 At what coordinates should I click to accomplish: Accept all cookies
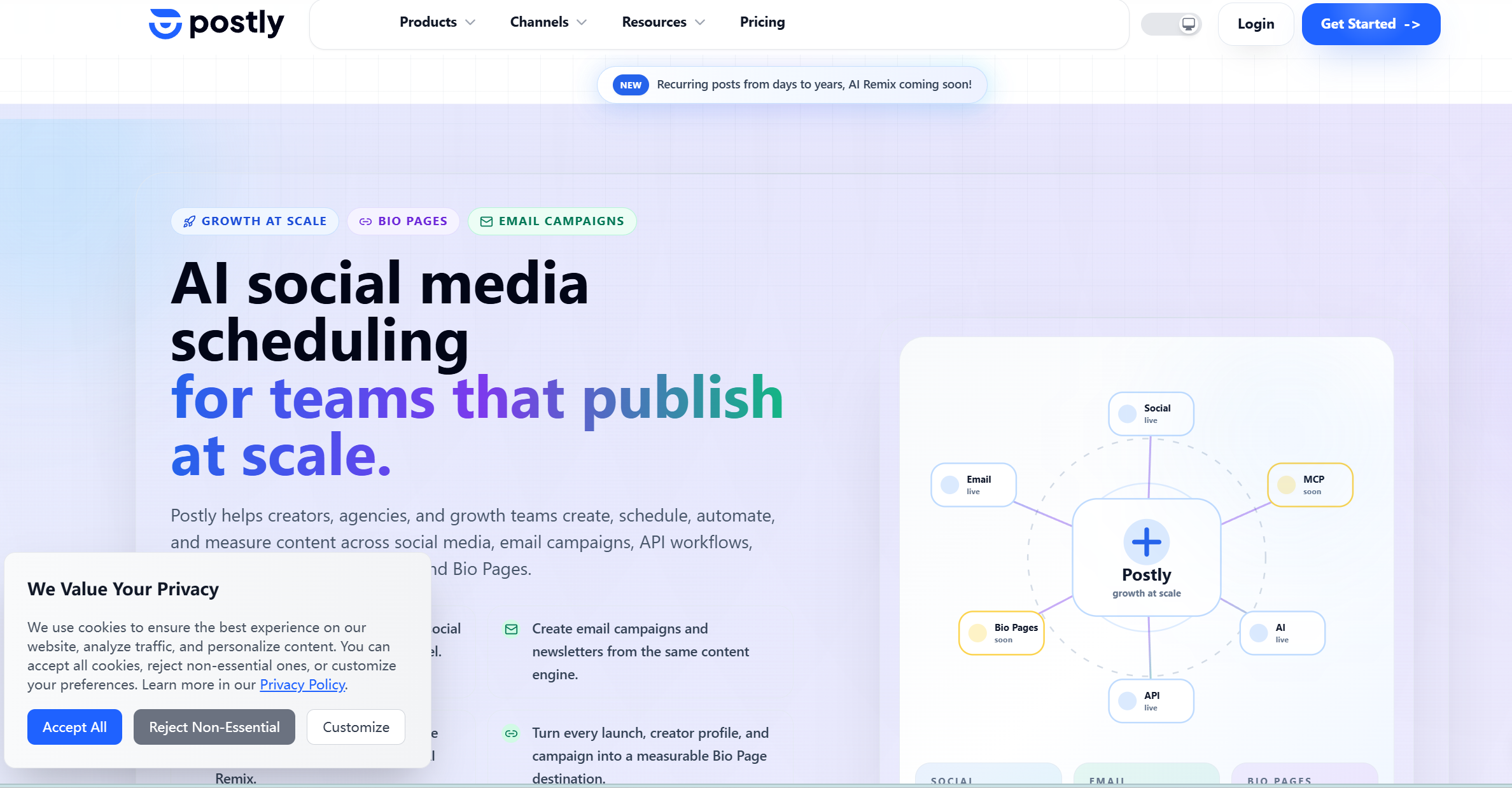pos(74,727)
